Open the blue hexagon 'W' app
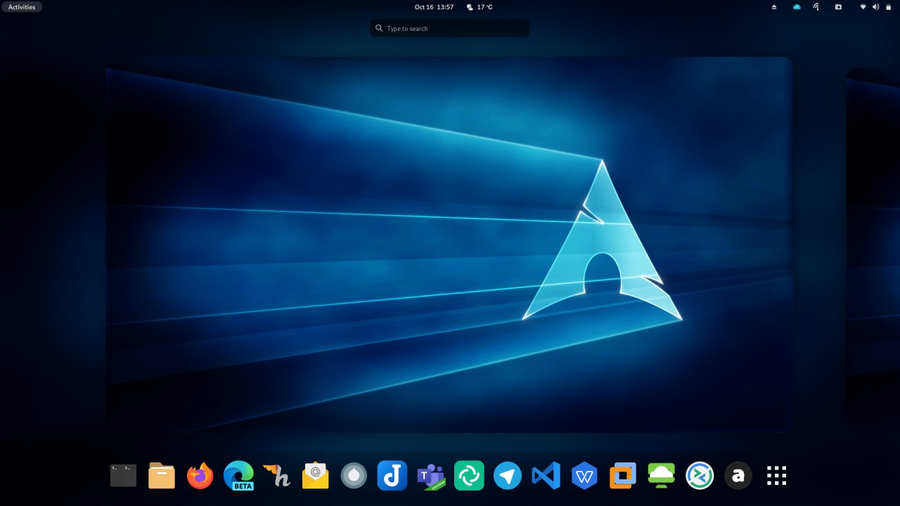 [584, 476]
